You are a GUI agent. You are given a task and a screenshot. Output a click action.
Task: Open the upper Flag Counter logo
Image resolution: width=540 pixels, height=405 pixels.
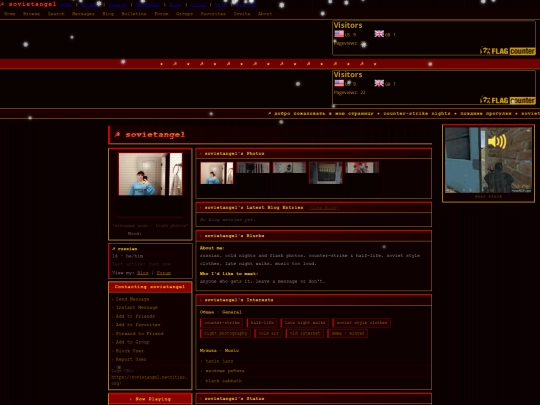pyautogui.click(x=508, y=51)
